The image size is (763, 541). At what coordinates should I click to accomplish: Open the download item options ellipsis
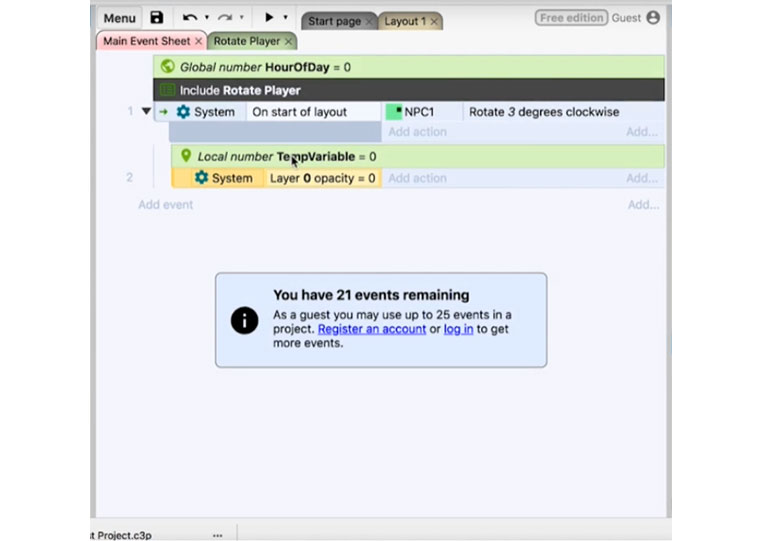tap(218, 535)
